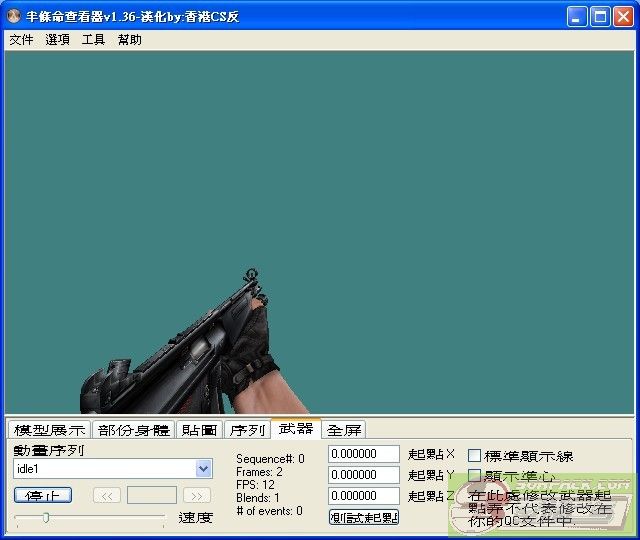Screen dimensions: 640x540
Task: Click the 'Frames: 2' text
Action: pyautogui.click(x=259, y=472)
